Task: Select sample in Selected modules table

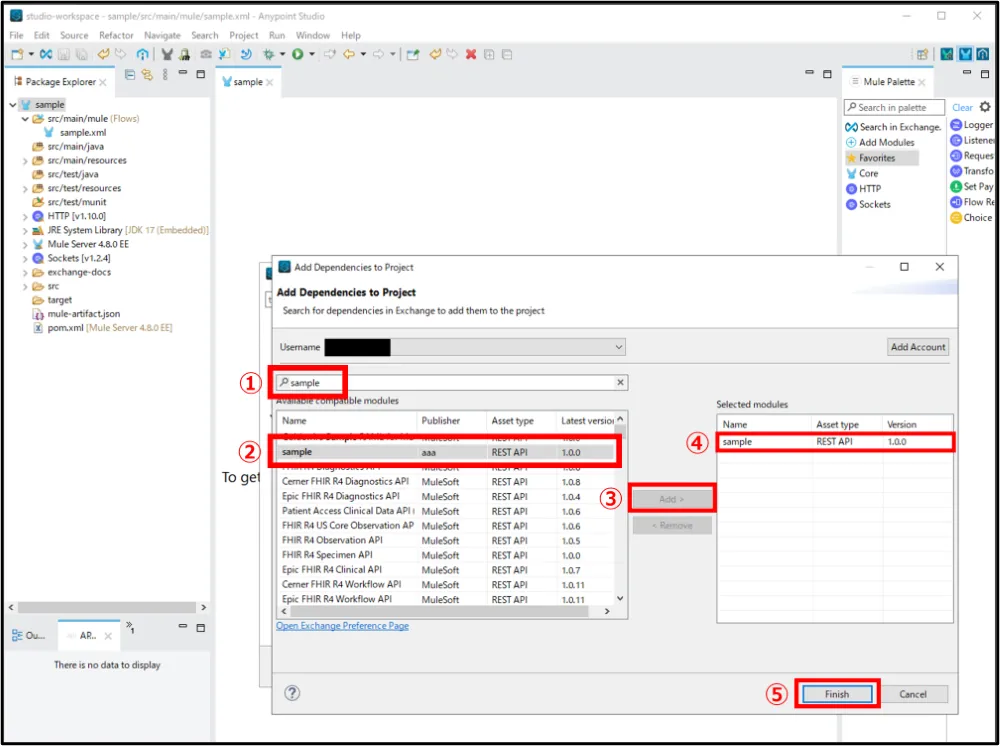Action: (x=835, y=441)
